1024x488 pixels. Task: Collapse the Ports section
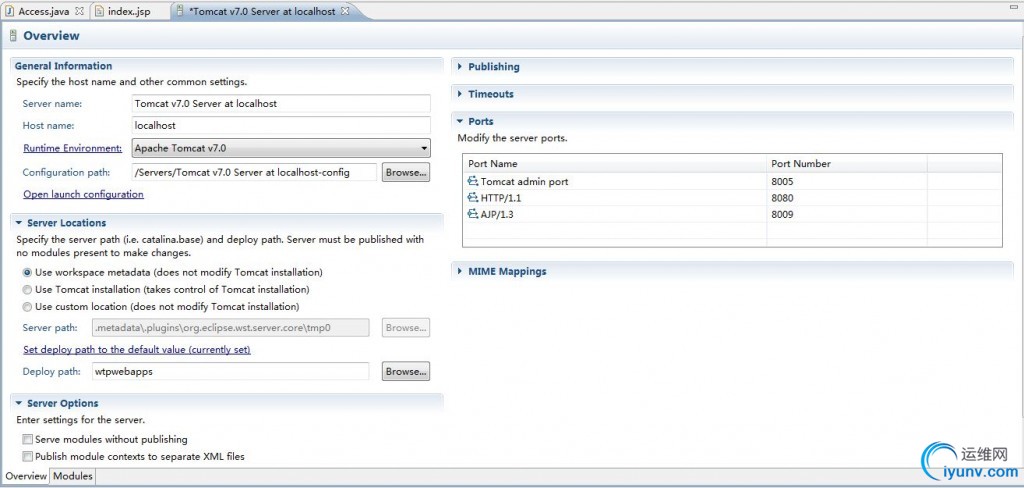point(460,122)
